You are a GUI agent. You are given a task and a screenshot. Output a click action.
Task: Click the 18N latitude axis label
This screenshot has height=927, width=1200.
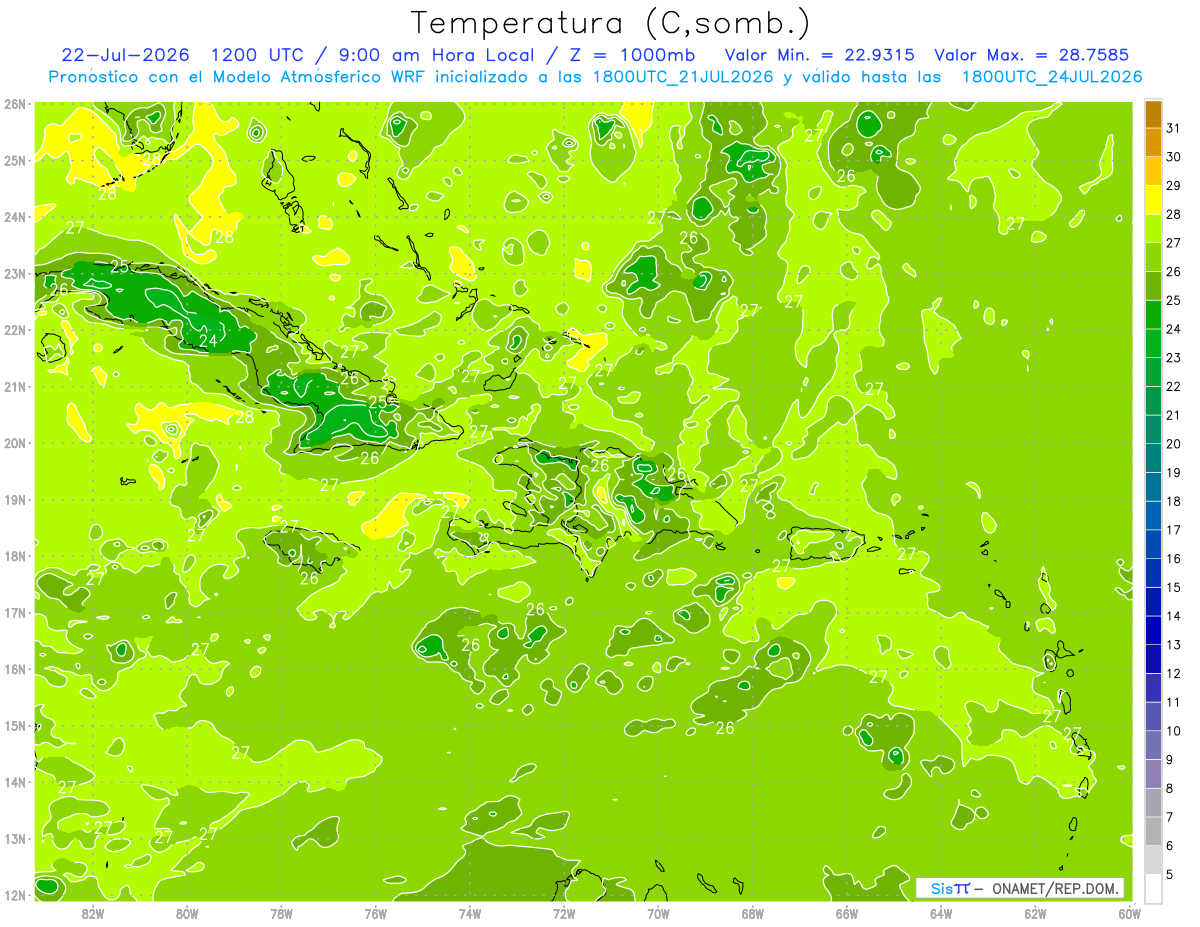pos(14,556)
